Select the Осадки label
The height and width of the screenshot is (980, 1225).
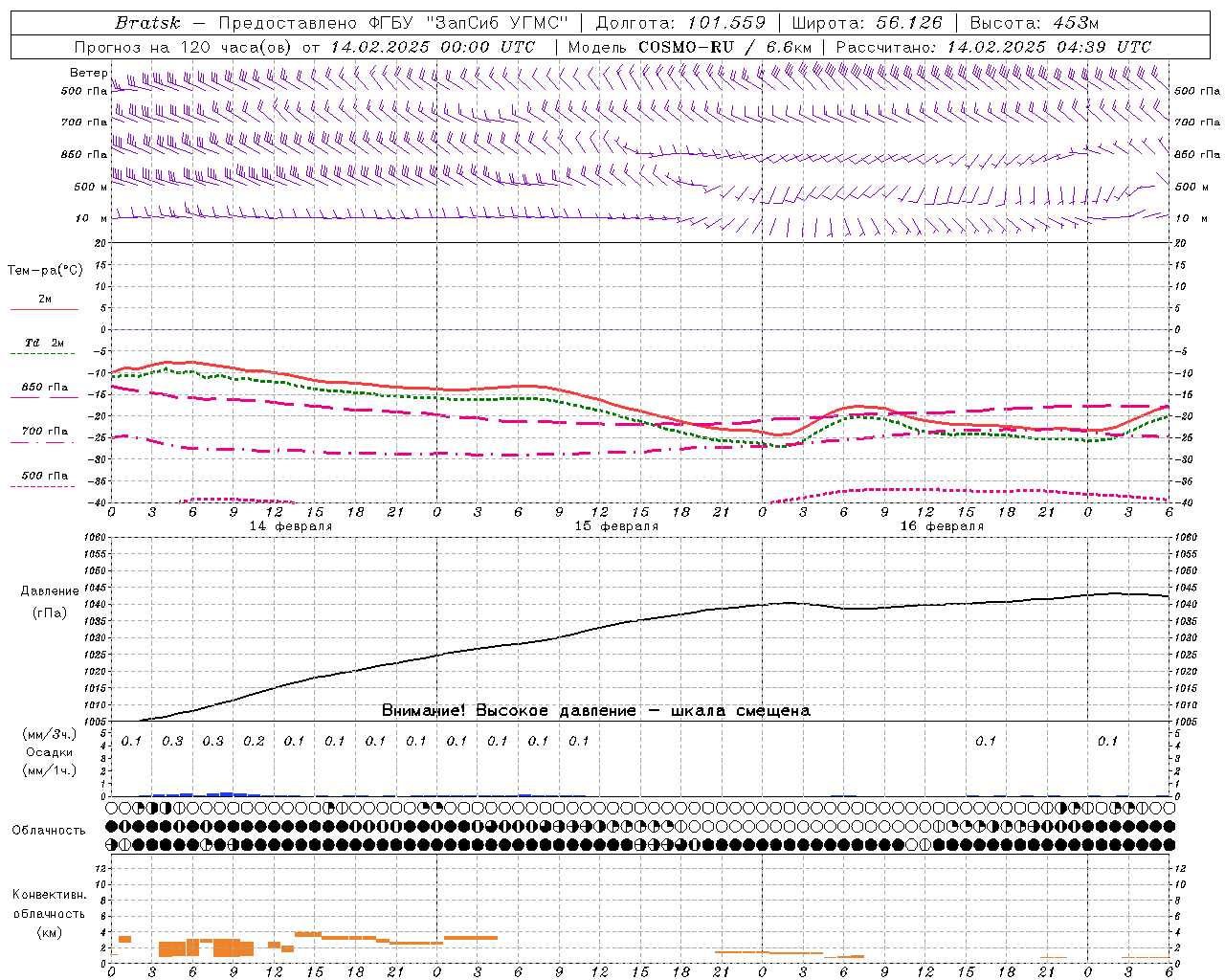(49, 752)
